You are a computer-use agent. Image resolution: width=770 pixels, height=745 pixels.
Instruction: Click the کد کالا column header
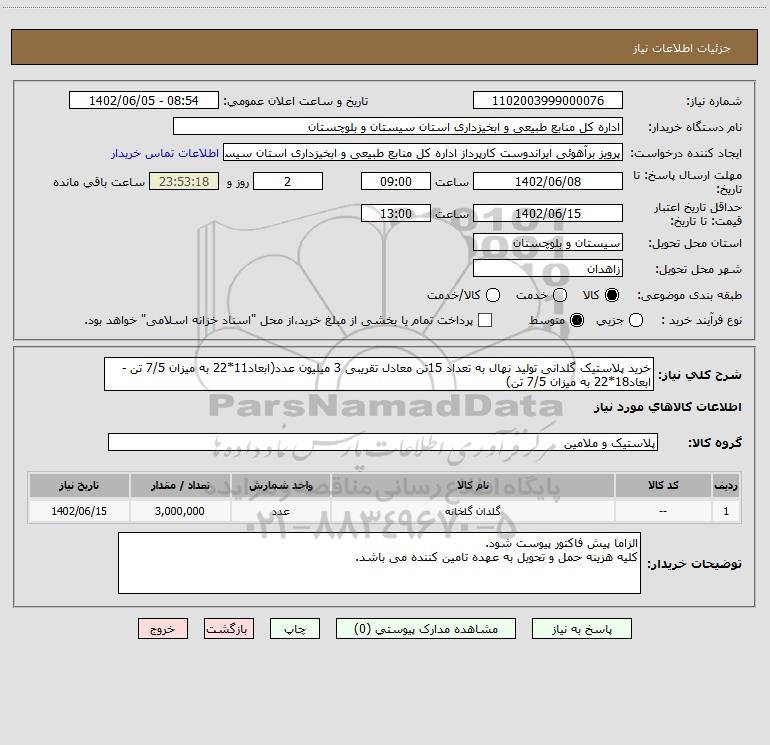663,485
